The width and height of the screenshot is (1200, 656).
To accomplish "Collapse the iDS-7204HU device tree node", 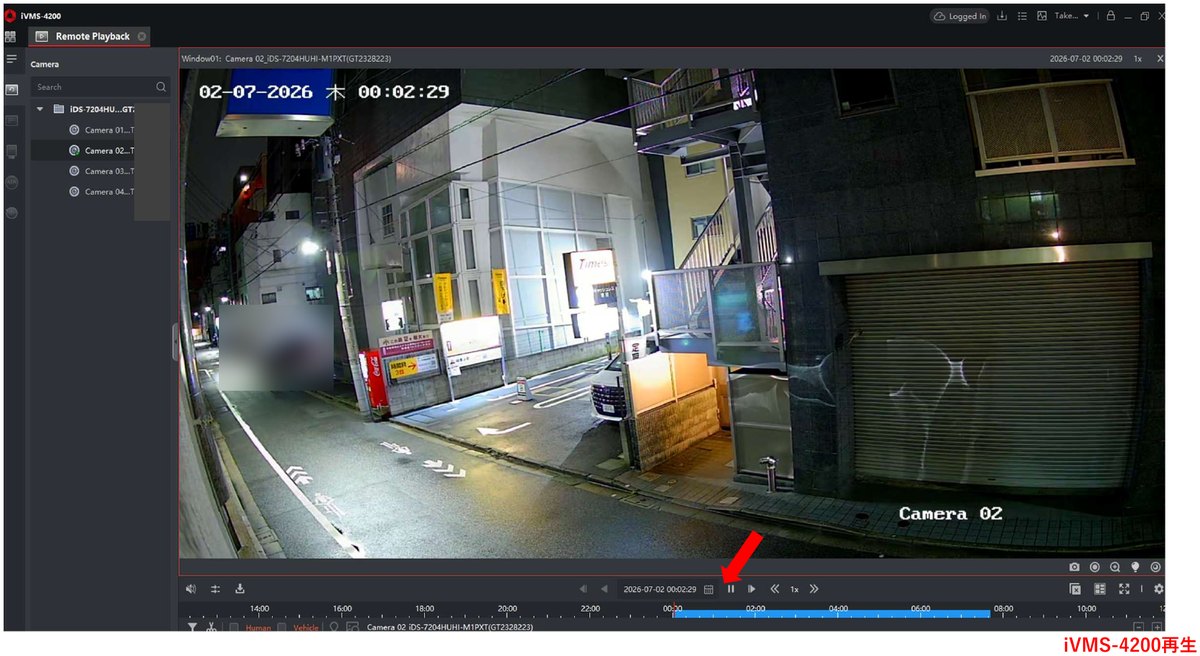I will 40,108.
